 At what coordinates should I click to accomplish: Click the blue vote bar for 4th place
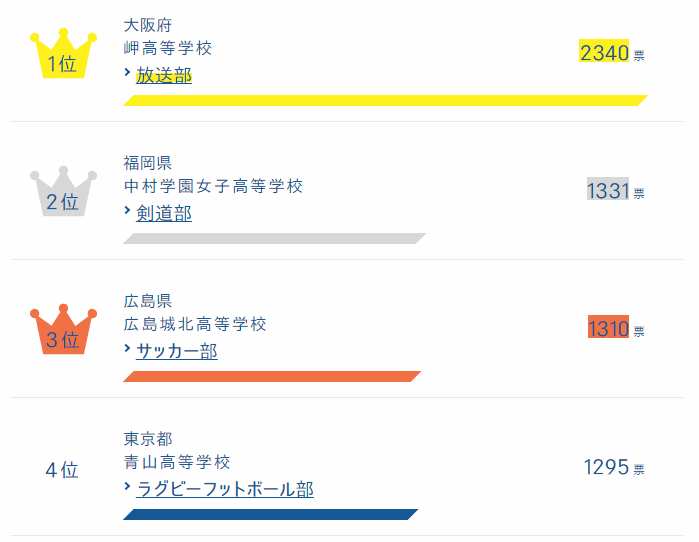click(270, 514)
